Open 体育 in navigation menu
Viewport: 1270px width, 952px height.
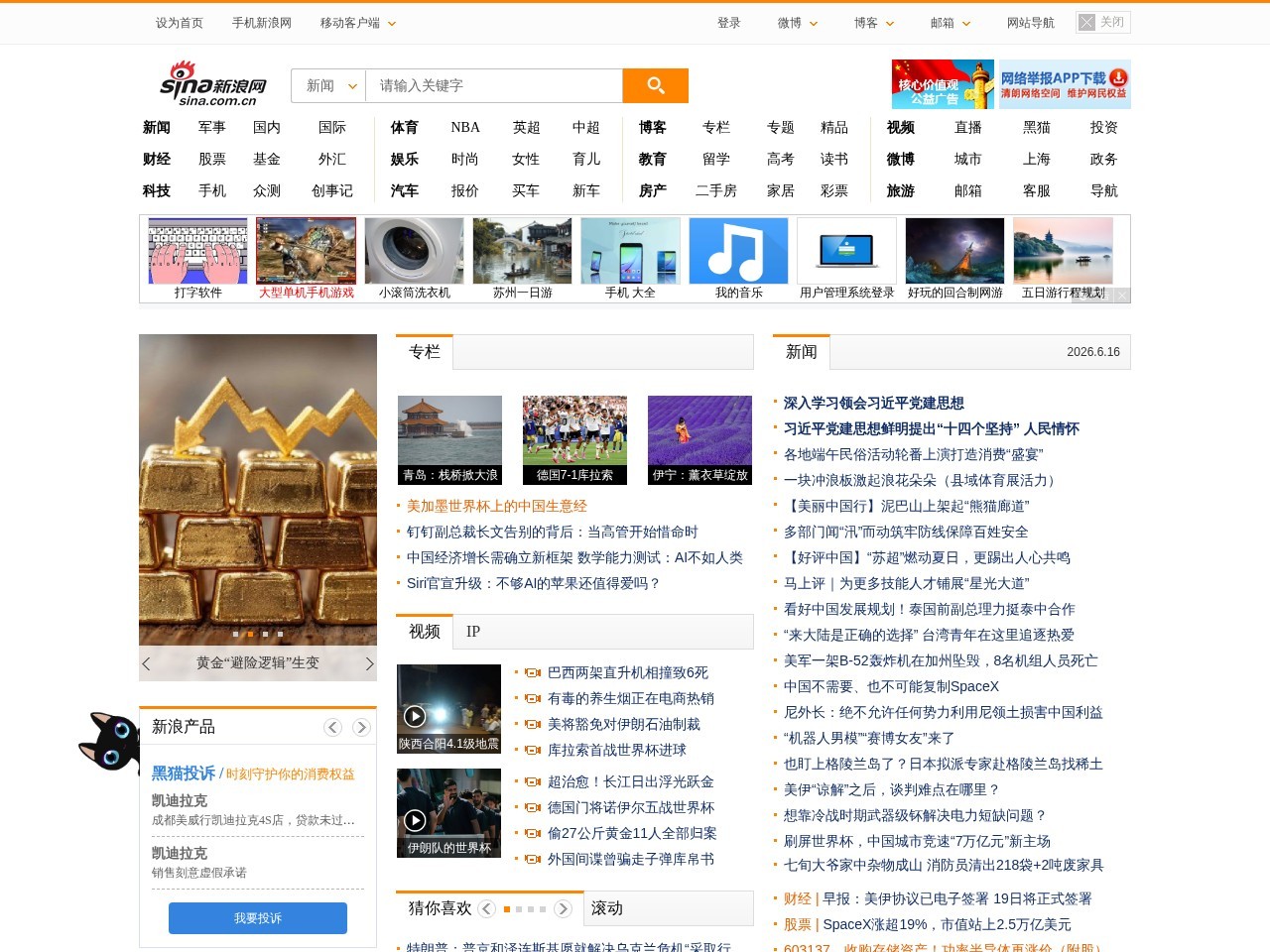(x=405, y=127)
